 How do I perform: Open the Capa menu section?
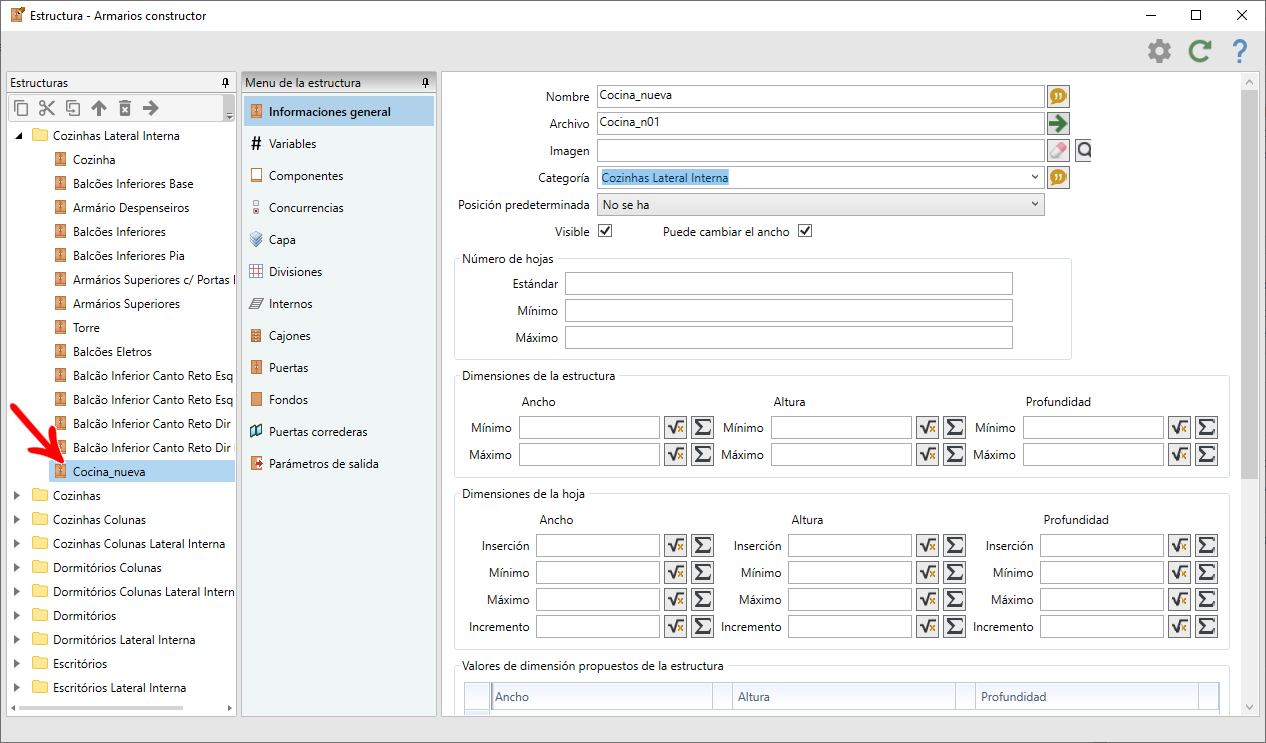(x=338, y=240)
